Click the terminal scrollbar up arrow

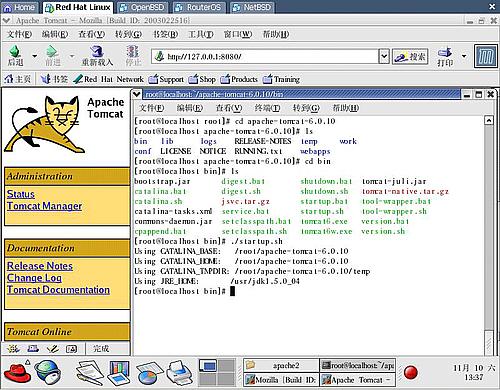[x=489, y=120]
